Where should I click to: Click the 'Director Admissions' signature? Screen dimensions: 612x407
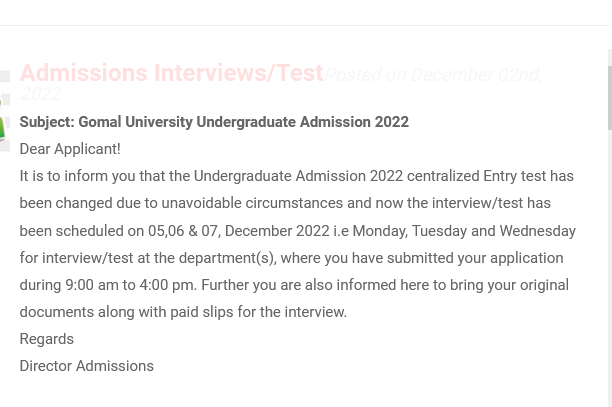(x=87, y=366)
